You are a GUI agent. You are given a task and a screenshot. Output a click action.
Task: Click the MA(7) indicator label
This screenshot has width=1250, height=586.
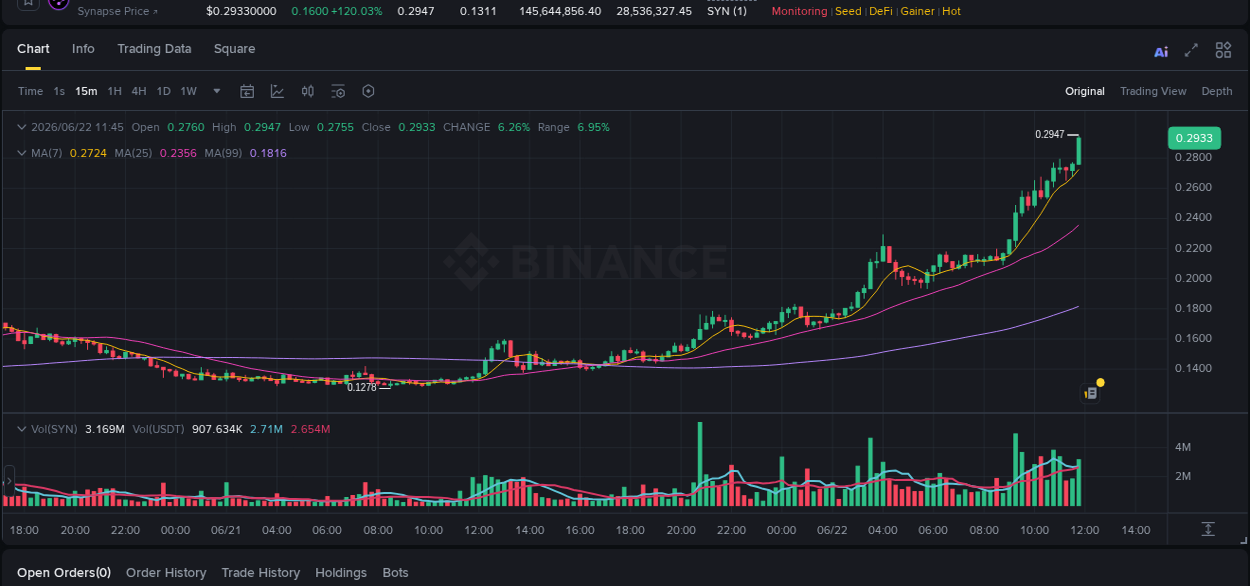tap(46, 153)
